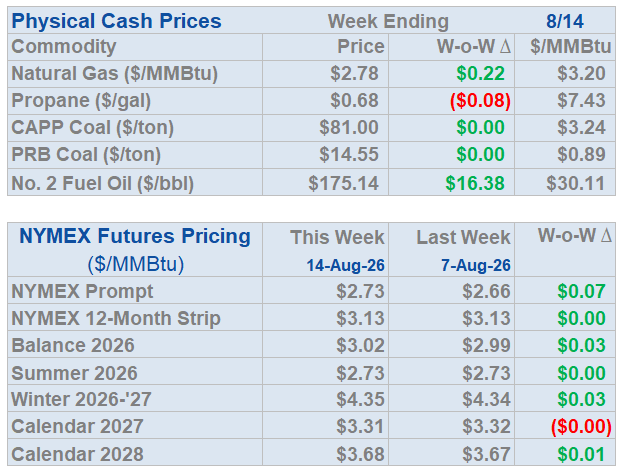Select the Summer 2026 row label

75,374
